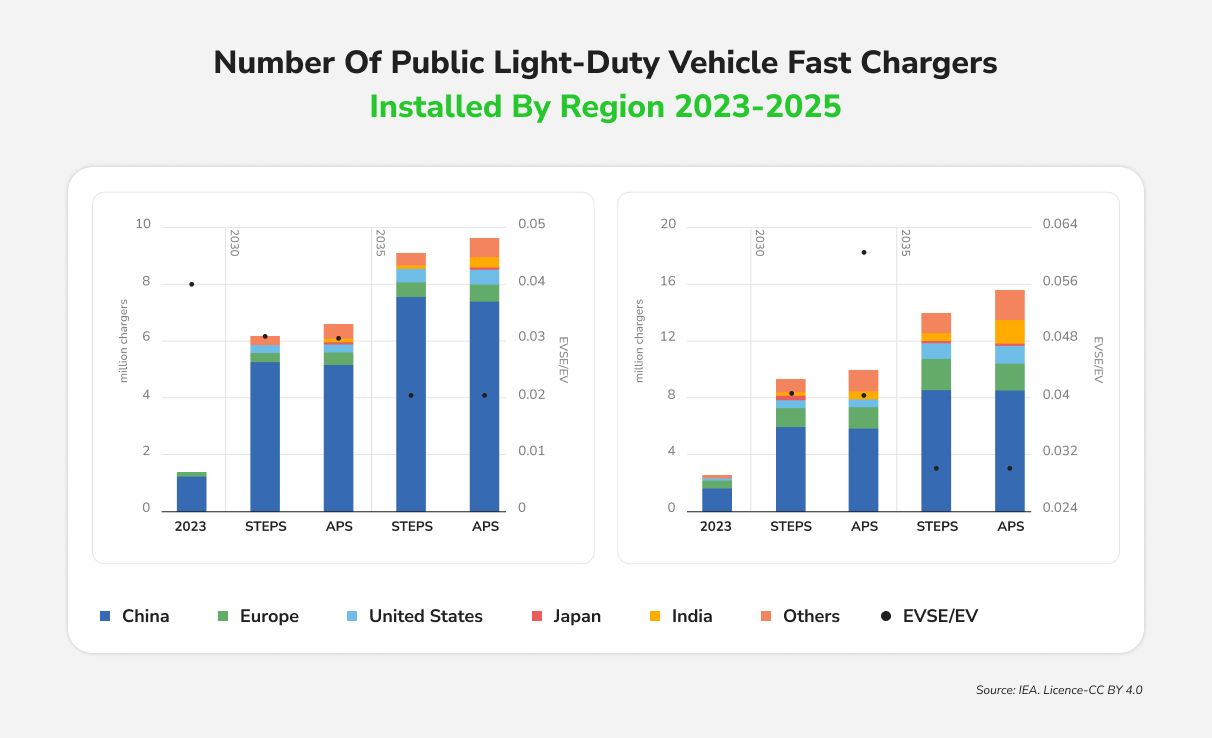Image resolution: width=1212 pixels, height=738 pixels.
Task: Select the United States light-blue legend square
Action: click(352, 616)
